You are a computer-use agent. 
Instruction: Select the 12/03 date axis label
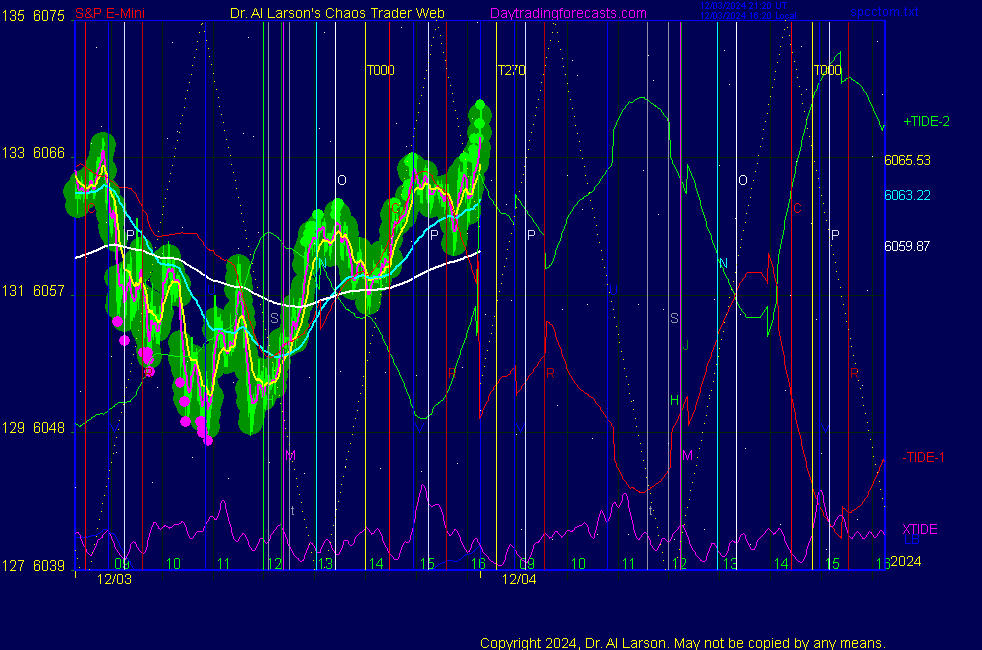click(115, 579)
